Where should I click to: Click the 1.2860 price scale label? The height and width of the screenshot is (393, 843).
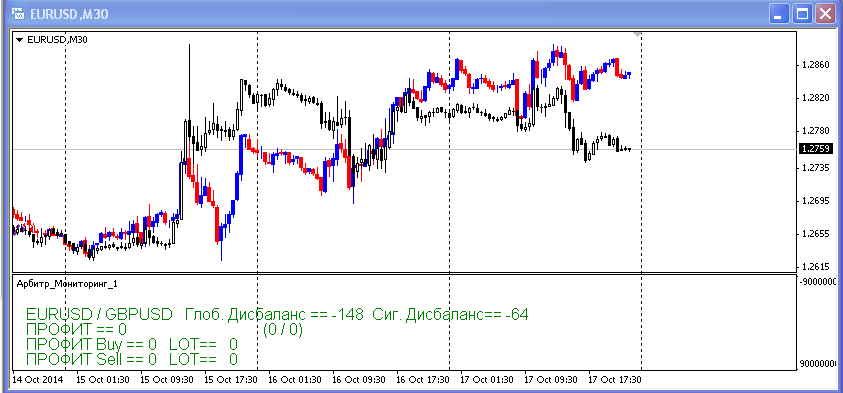pos(816,65)
